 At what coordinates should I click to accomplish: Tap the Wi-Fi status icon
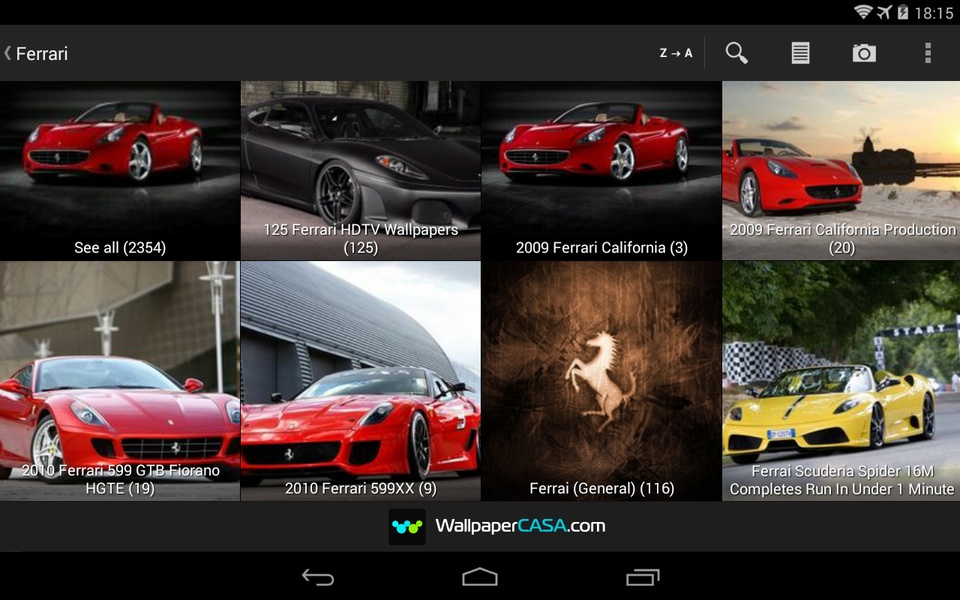pyautogui.click(x=863, y=12)
